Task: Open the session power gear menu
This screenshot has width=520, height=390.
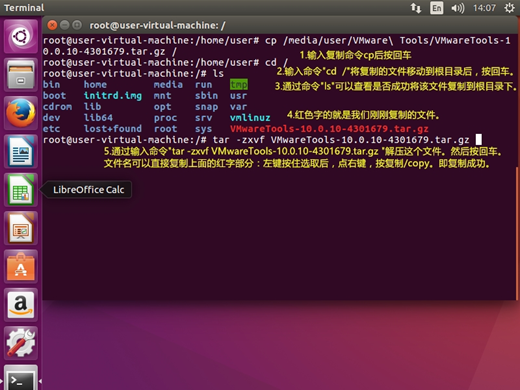Action: click(x=509, y=8)
